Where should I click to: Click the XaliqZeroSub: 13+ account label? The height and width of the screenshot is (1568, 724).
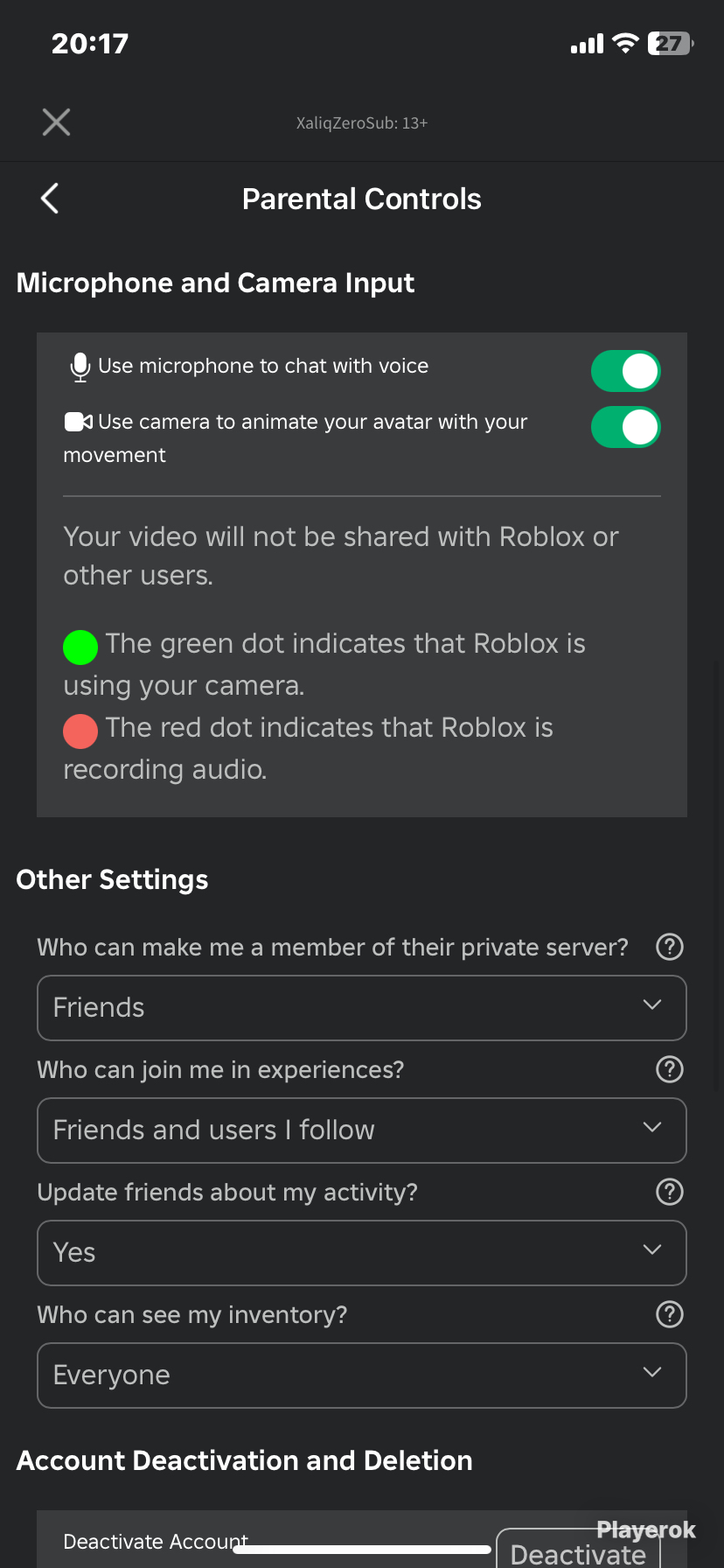(x=362, y=123)
